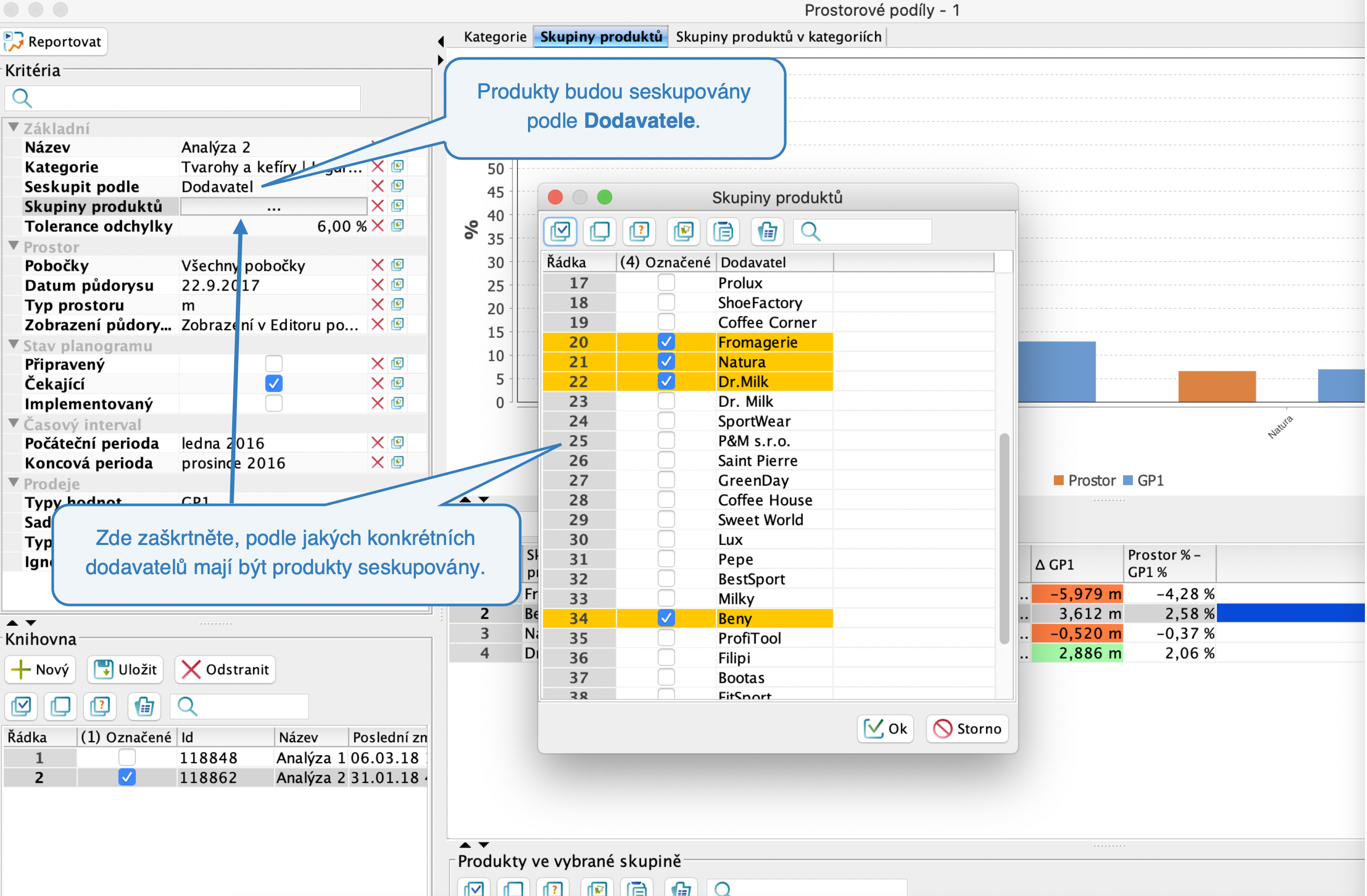Click the supplier list vertical scrollbar

click(x=1004, y=538)
